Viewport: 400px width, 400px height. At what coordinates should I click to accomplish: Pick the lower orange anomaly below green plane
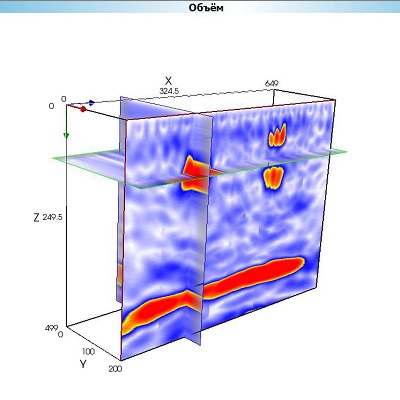point(273,178)
